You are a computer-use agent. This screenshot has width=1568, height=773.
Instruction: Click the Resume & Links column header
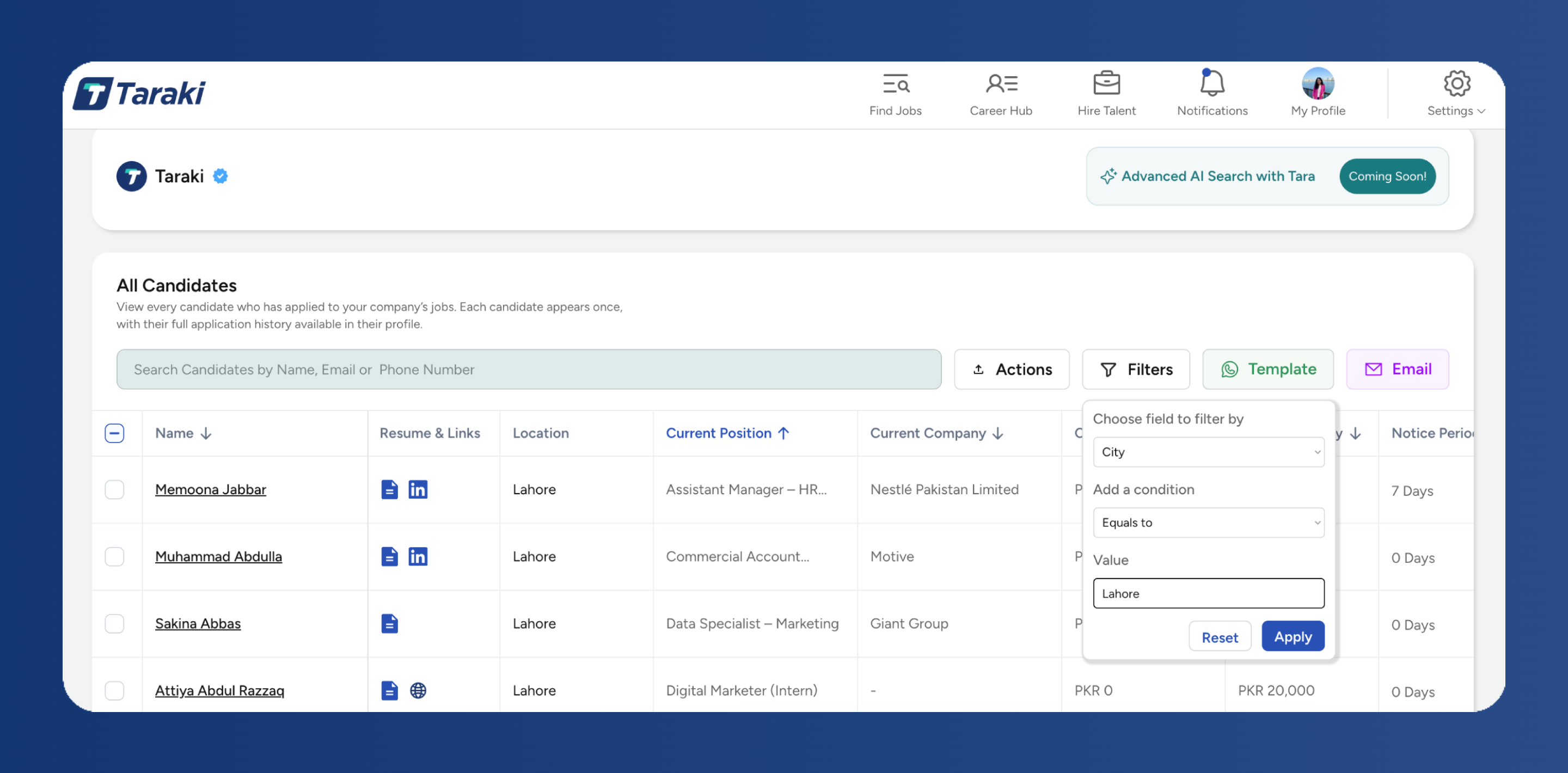pyautogui.click(x=430, y=433)
